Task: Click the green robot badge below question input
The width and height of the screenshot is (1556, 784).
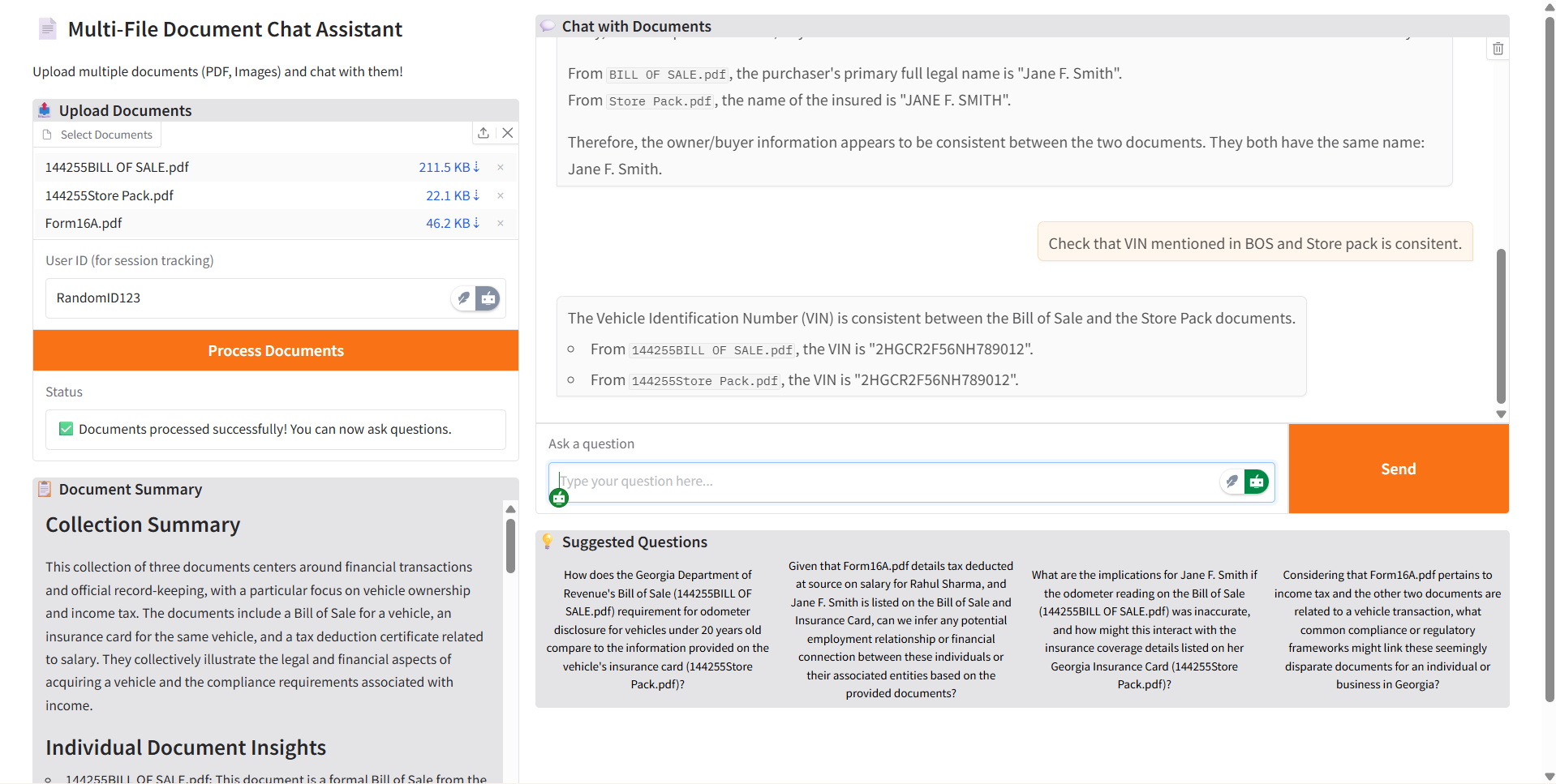Action: pyautogui.click(x=559, y=498)
